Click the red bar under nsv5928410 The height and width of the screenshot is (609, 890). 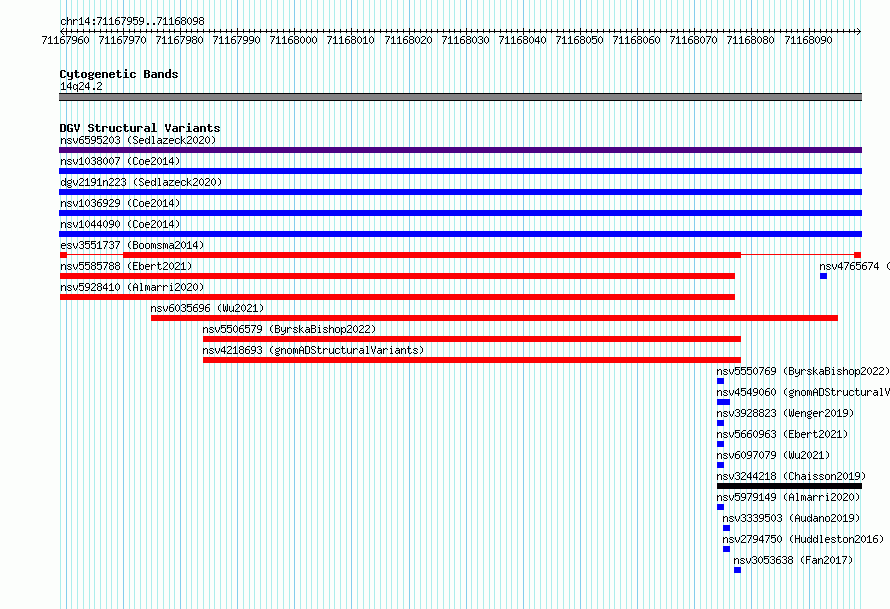coord(397,297)
